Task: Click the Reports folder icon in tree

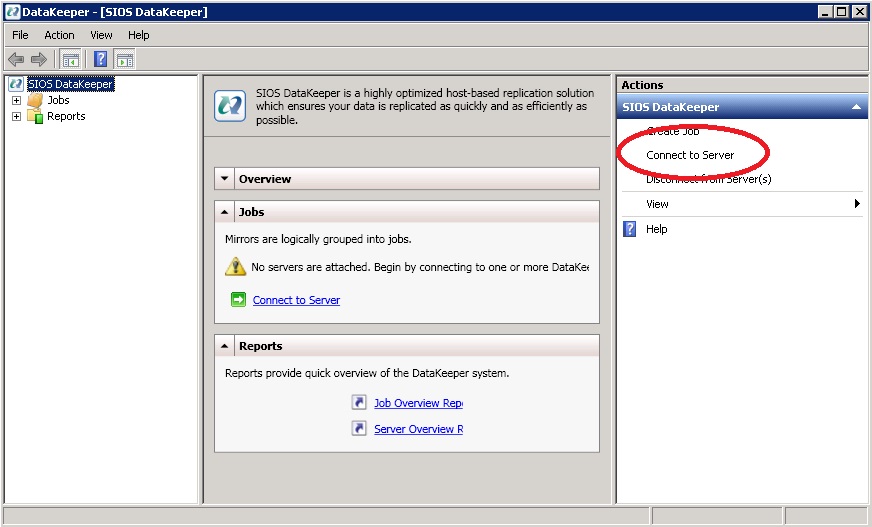Action: pyautogui.click(x=35, y=116)
